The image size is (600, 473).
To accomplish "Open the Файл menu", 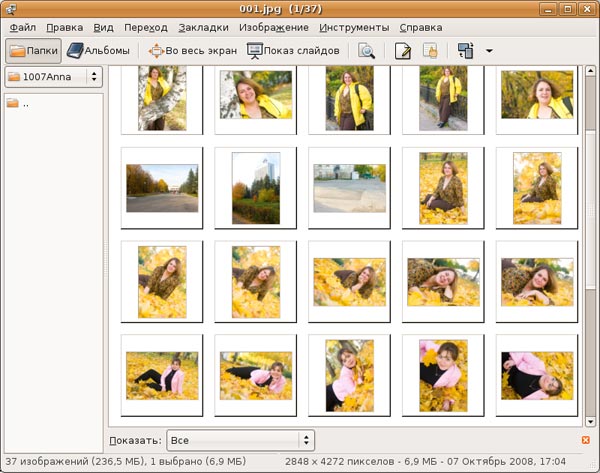I will click(23, 28).
